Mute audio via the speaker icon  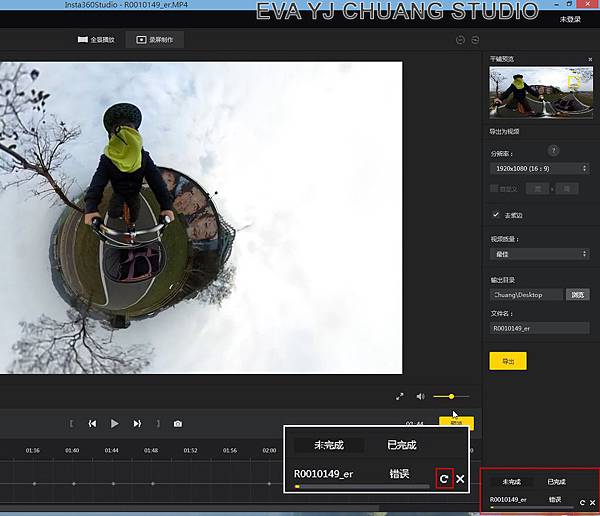(x=420, y=397)
